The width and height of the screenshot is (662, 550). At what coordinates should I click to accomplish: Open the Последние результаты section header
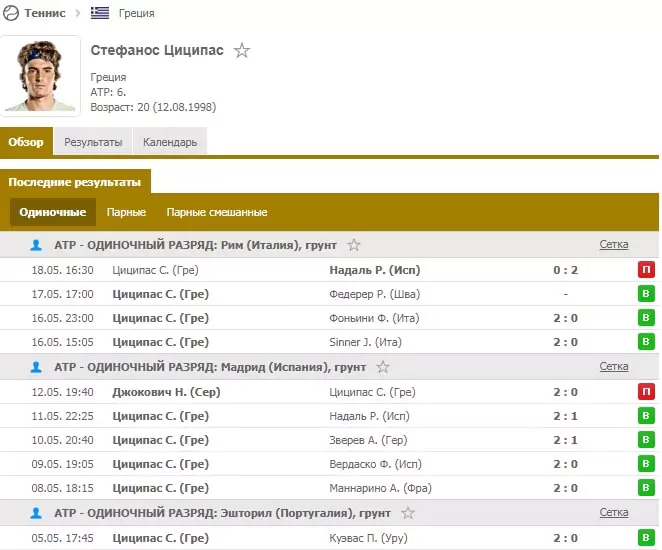coord(75,182)
